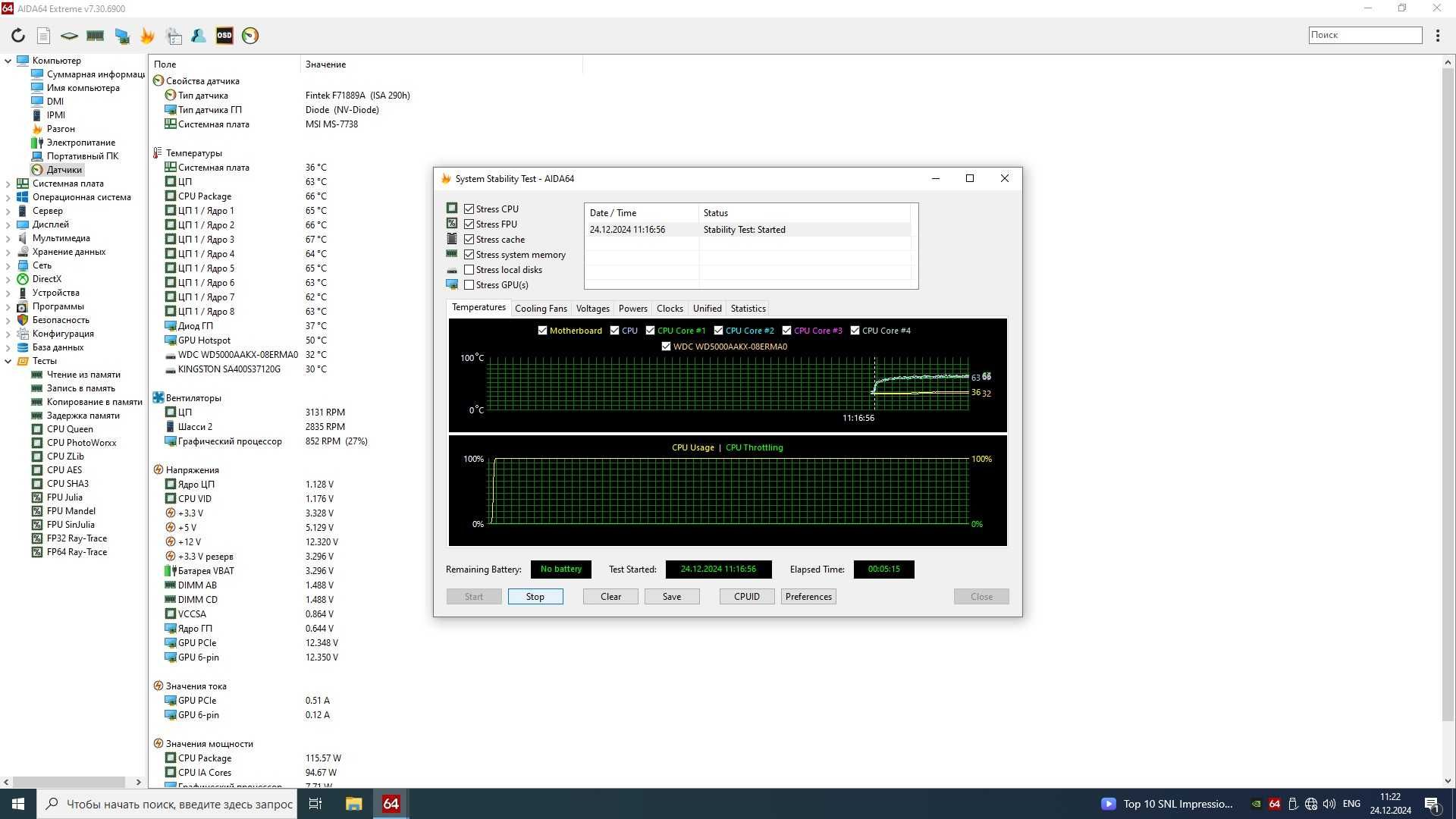
Task: Click Windows taskbar search box
Action: click(166, 804)
